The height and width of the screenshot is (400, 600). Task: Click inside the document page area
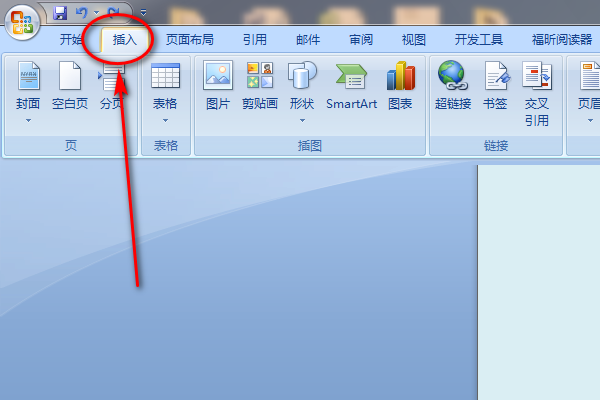tap(539, 282)
